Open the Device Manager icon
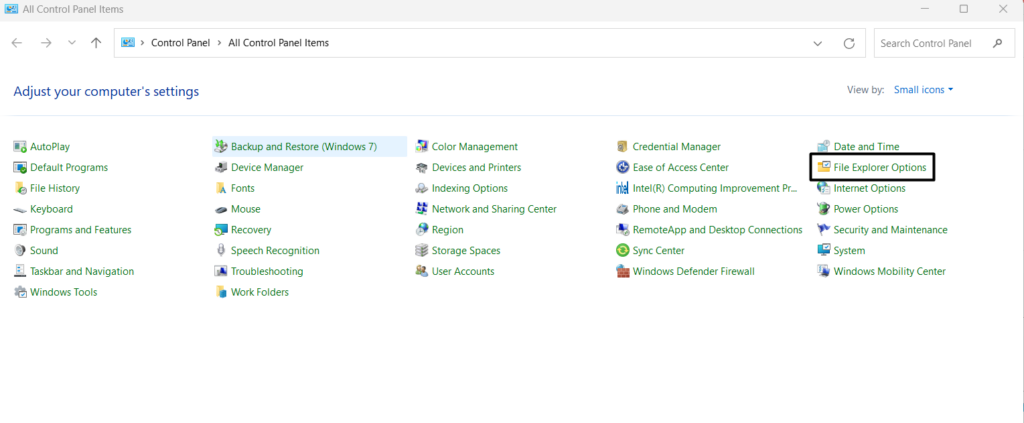The height and width of the screenshot is (423, 1024). tap(221, 168)
